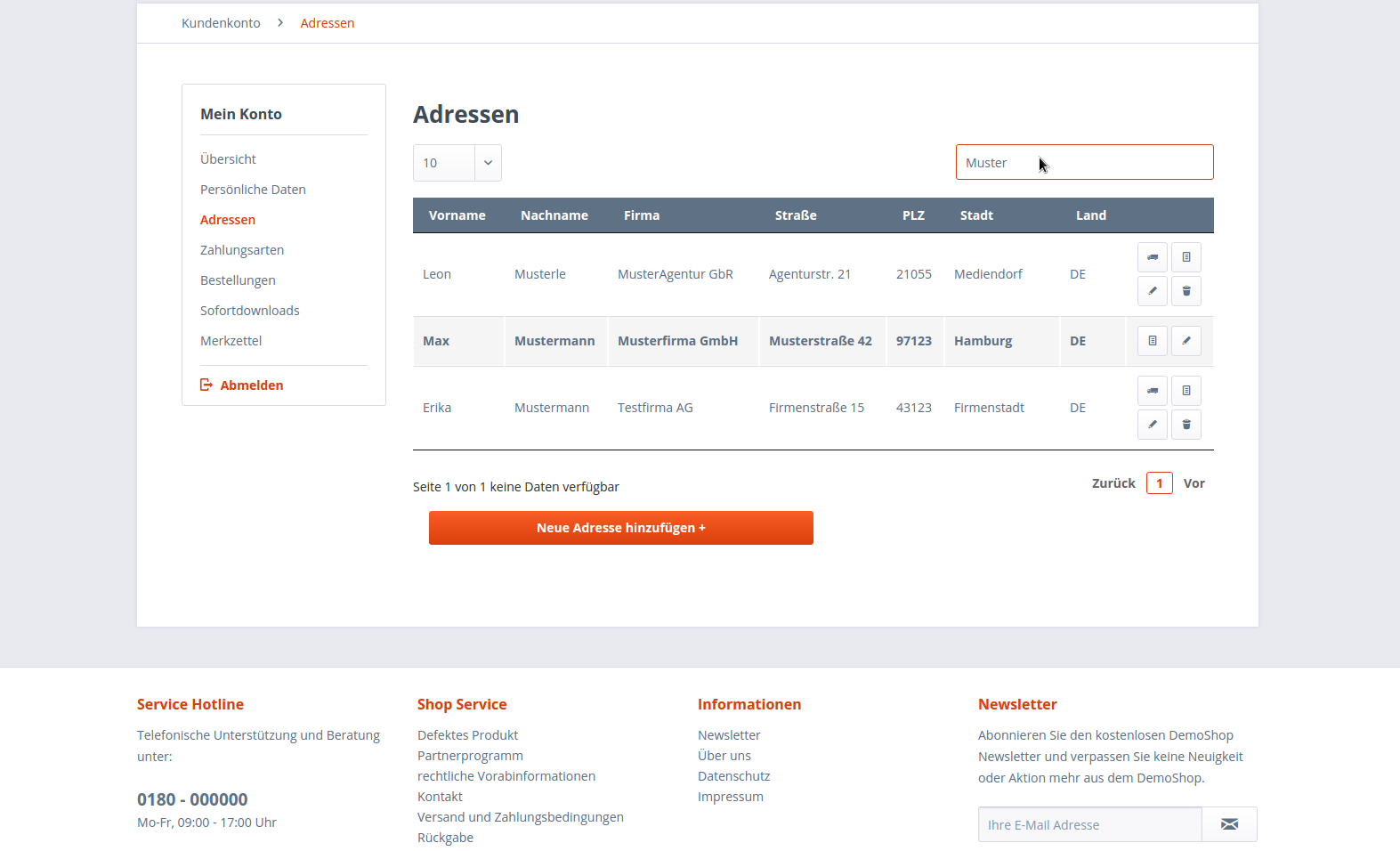The image size is (1400, 851).
Task: Click the postal code 43123 cell
Action: click(x=914, y=408)
